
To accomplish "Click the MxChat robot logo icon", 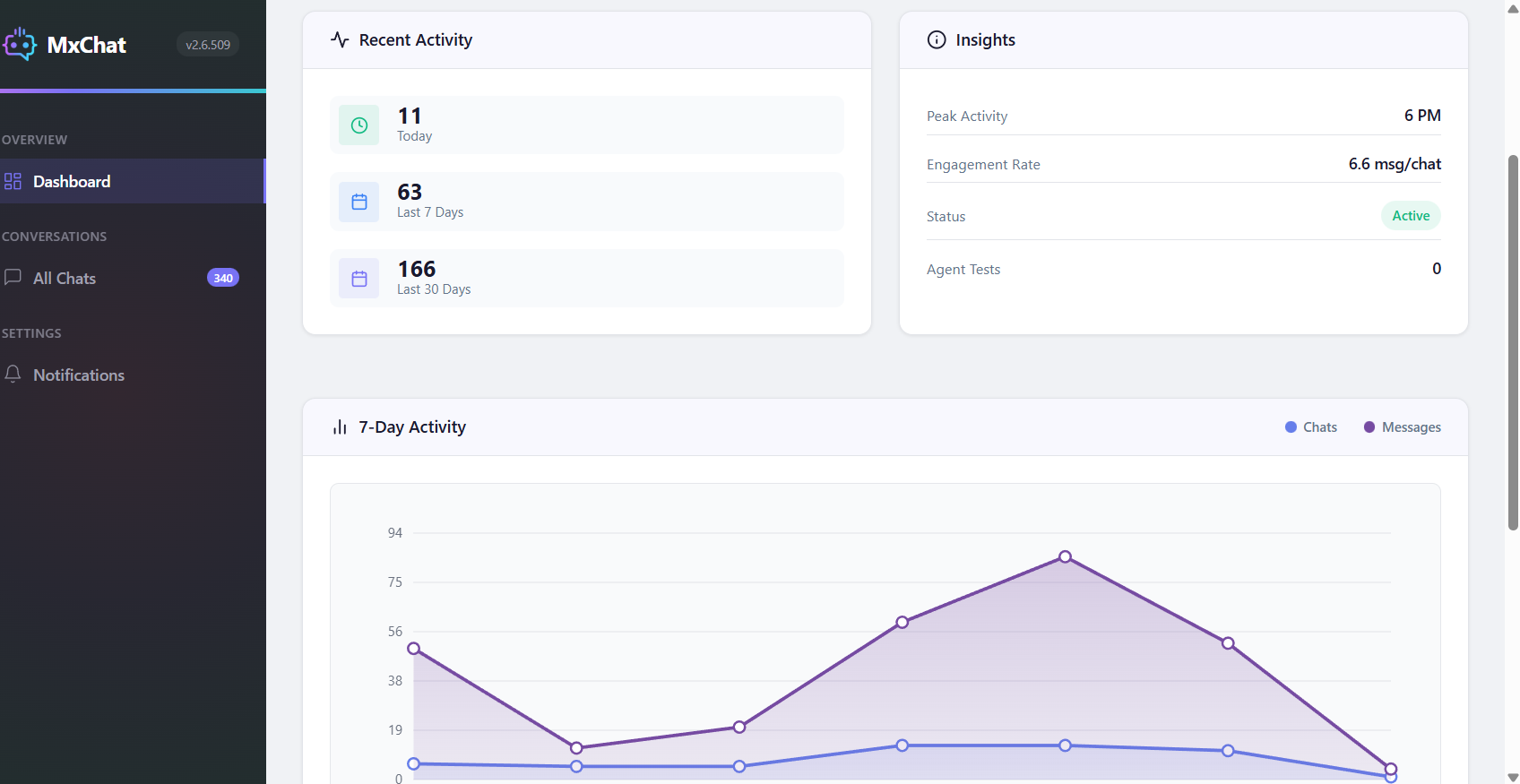I will [20, 44].
